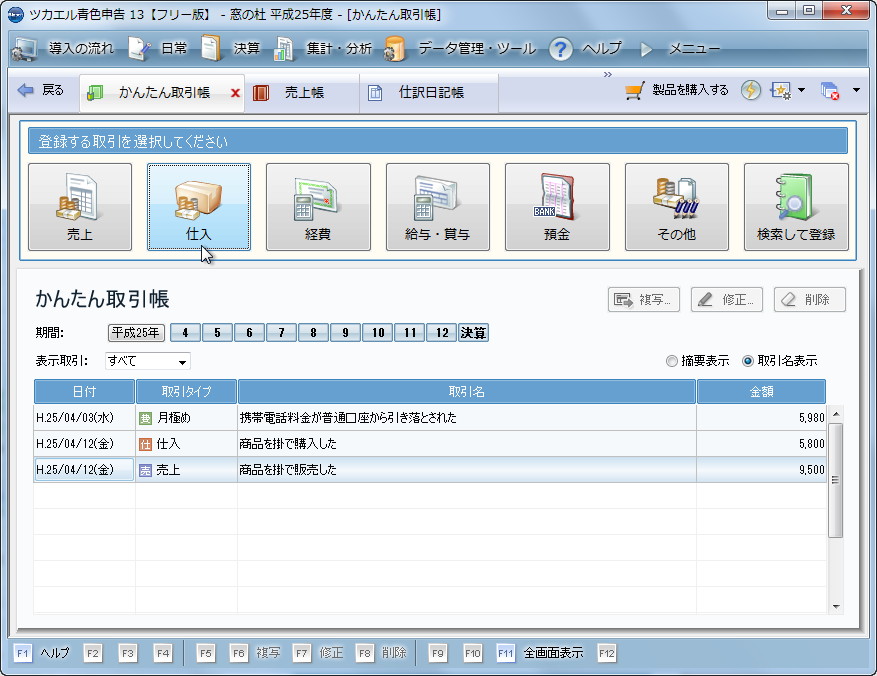877x676 pixels.
Task: Switch to the 仕訳日記帳 tab
Action: [429, 93]
